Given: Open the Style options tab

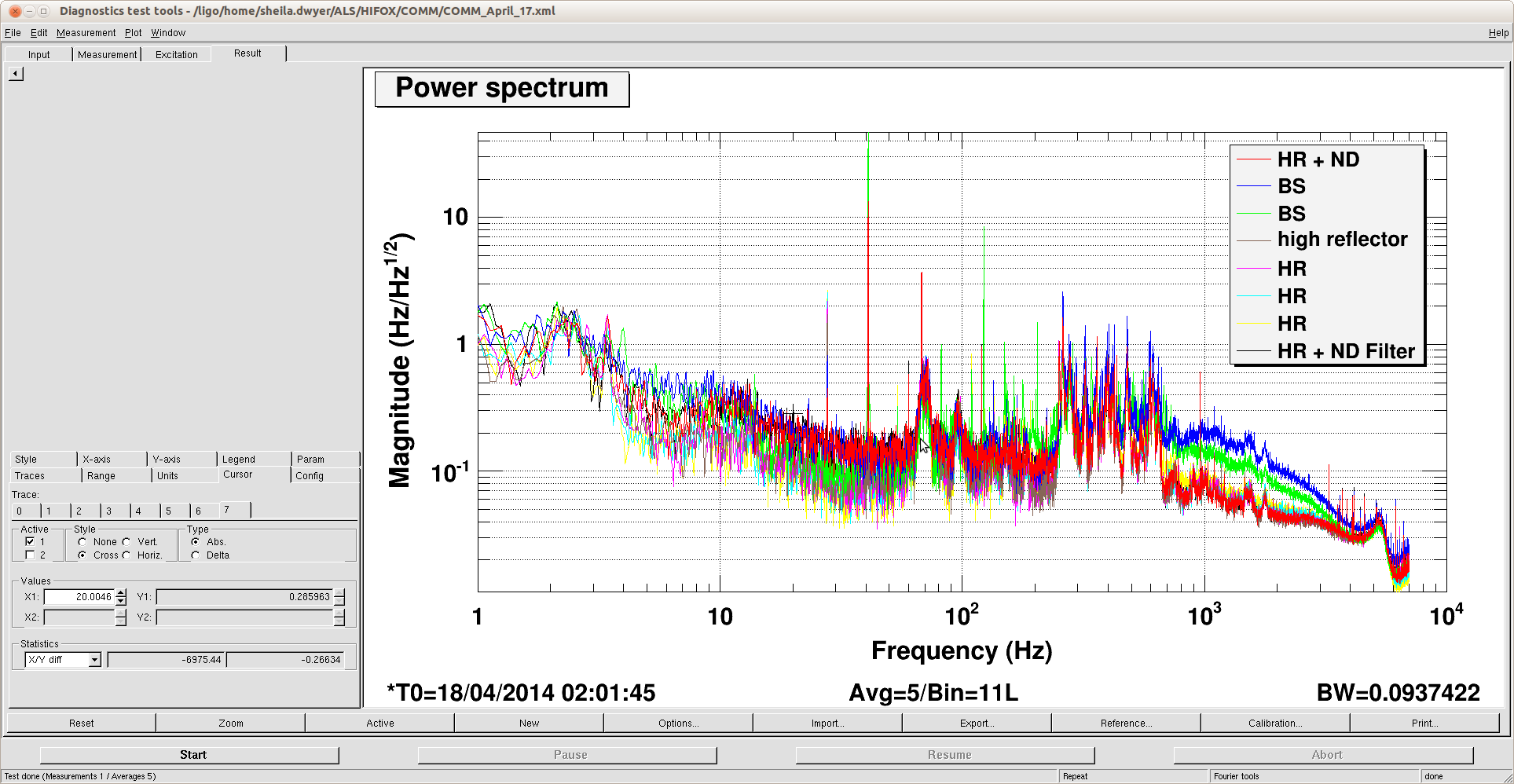Looking at the screenshot, I should [43, 460].
